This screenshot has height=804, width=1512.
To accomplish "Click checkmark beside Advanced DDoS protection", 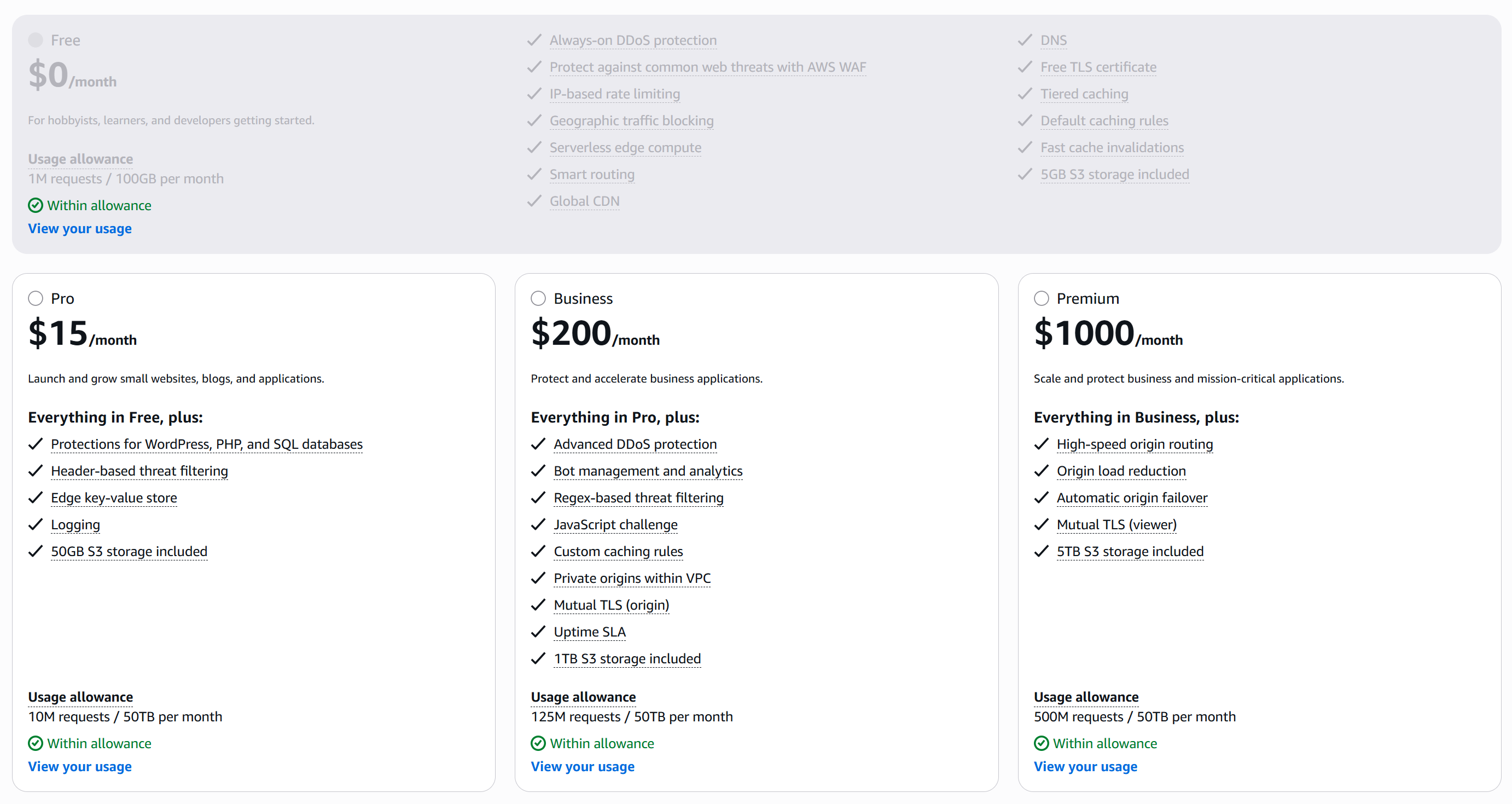I will point(538,444).
